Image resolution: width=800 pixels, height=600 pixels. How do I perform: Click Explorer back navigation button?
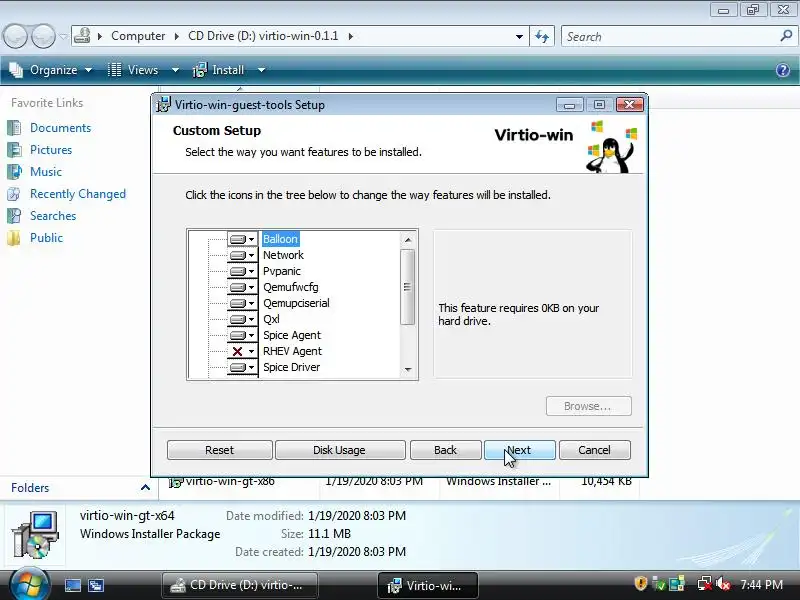(x=15, y=36)
